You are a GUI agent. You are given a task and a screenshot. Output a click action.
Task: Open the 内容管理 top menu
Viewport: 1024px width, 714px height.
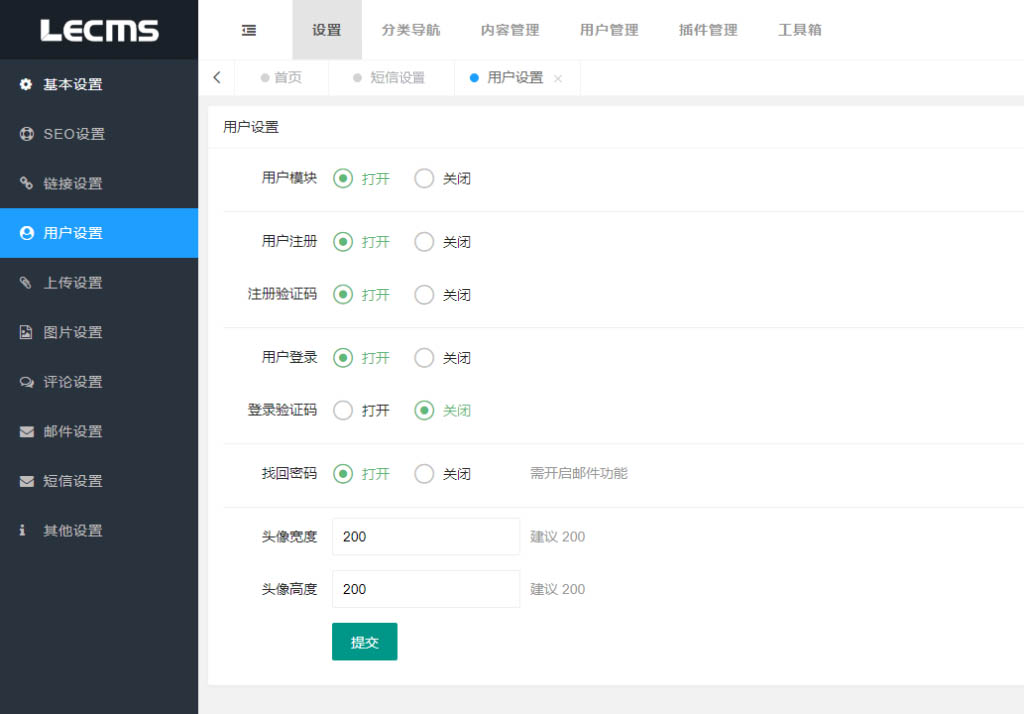510,30
